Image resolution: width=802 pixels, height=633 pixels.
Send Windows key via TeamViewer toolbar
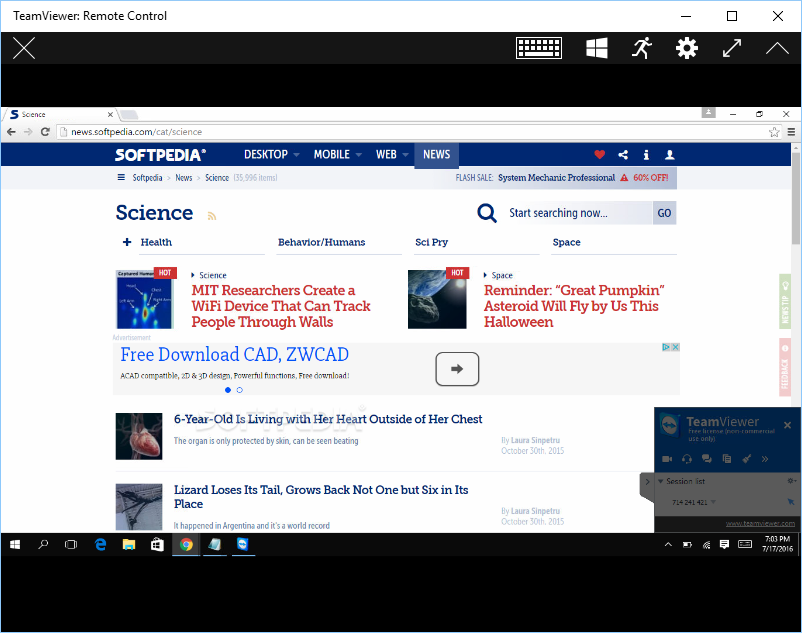[x=596, y=48]
